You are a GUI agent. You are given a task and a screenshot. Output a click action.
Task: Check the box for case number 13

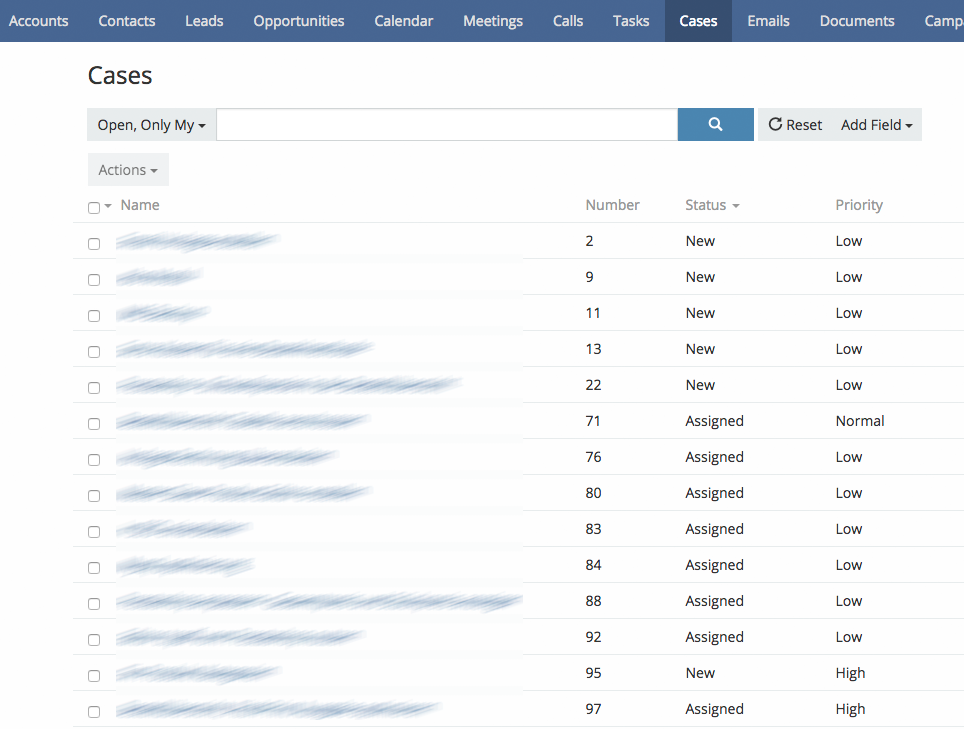coord(94,351)
